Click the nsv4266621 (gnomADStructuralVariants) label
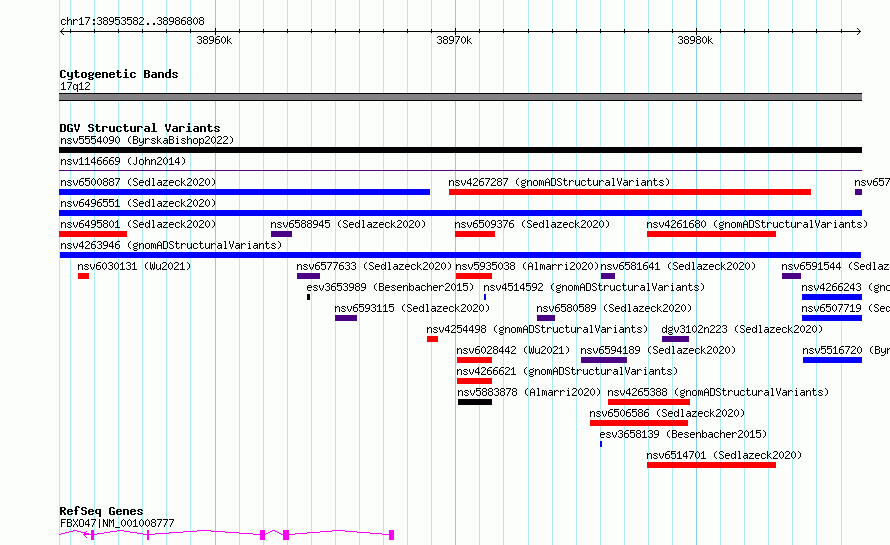 [x=567, y=371]
